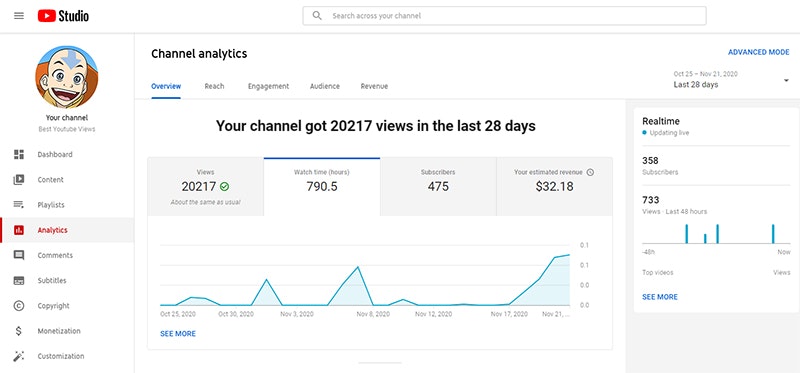Go to Playlists in the sidebar
Viewport: 800px width, 373px height.
[x=67, y=205]
